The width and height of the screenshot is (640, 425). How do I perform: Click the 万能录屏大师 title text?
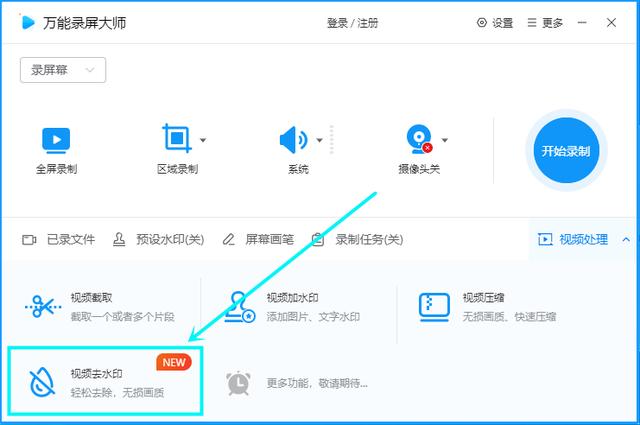pos(84,23)
